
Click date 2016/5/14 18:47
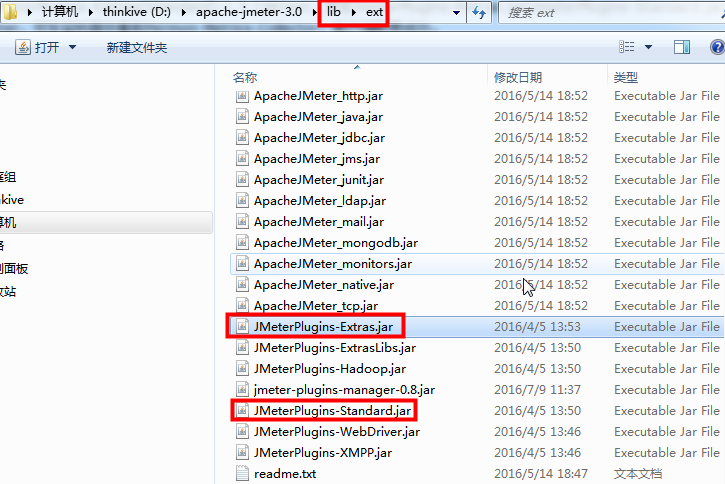click(x=541, y=474)
